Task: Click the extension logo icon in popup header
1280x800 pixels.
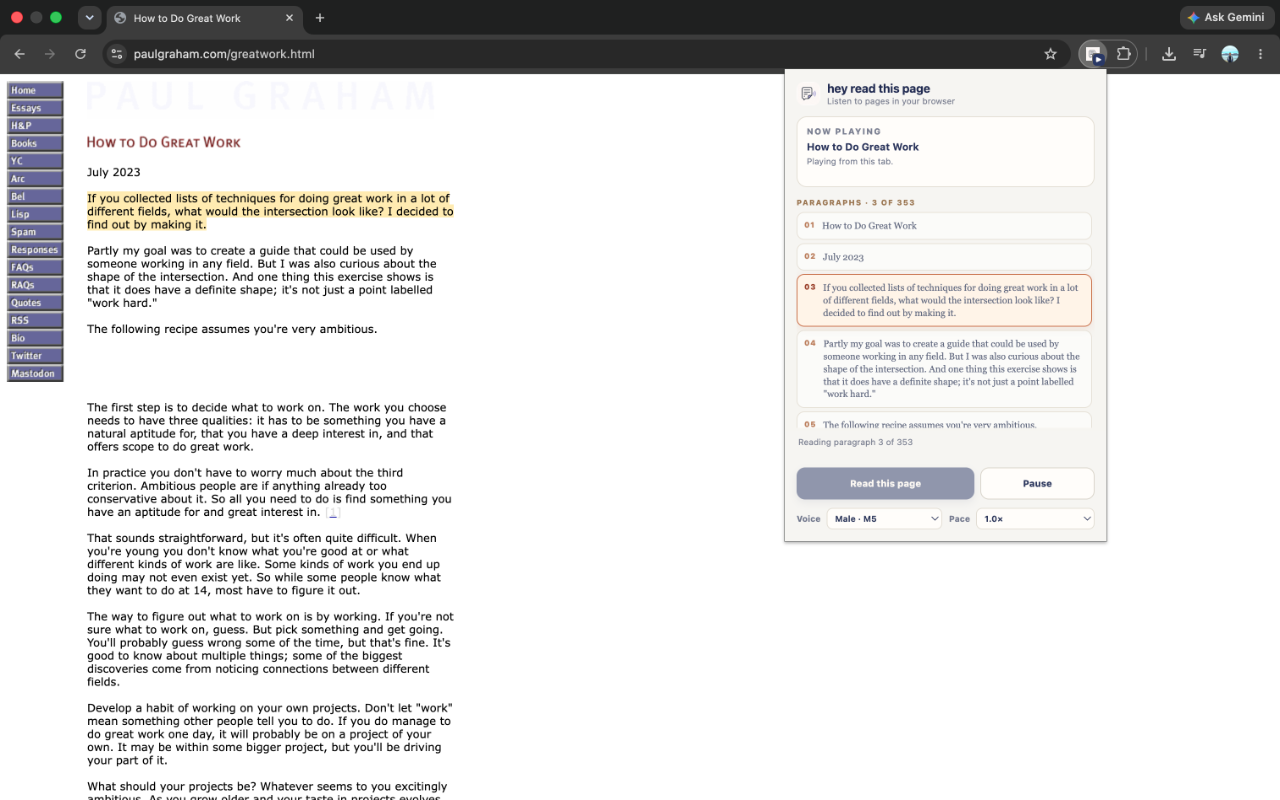Action: click(x=807, y=94)
